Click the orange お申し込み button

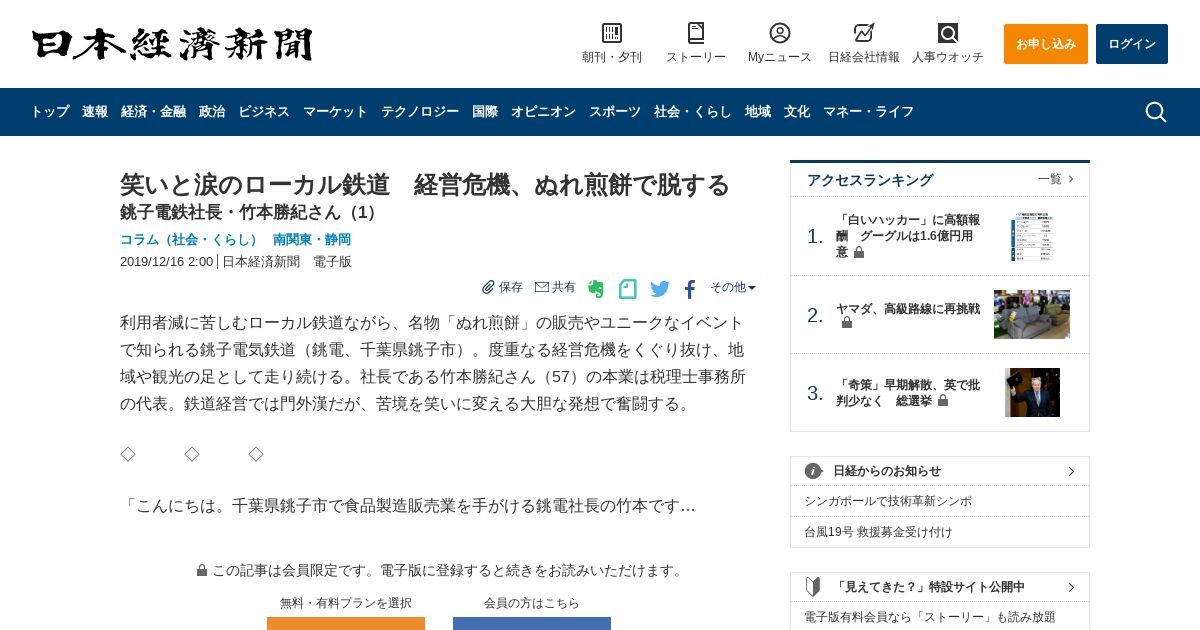tap(1046, 44)
